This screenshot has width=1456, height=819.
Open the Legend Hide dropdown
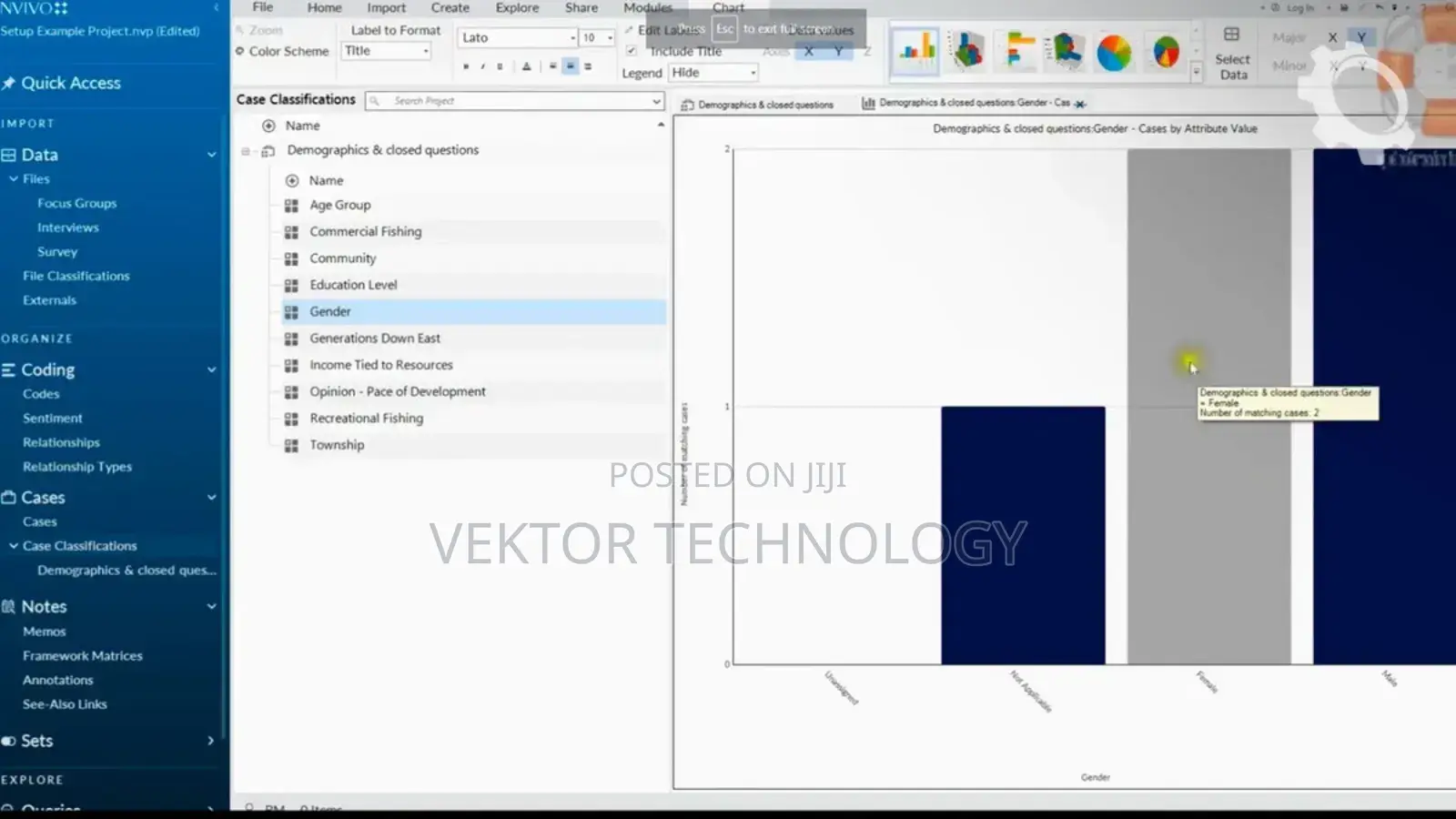(714, 73)
